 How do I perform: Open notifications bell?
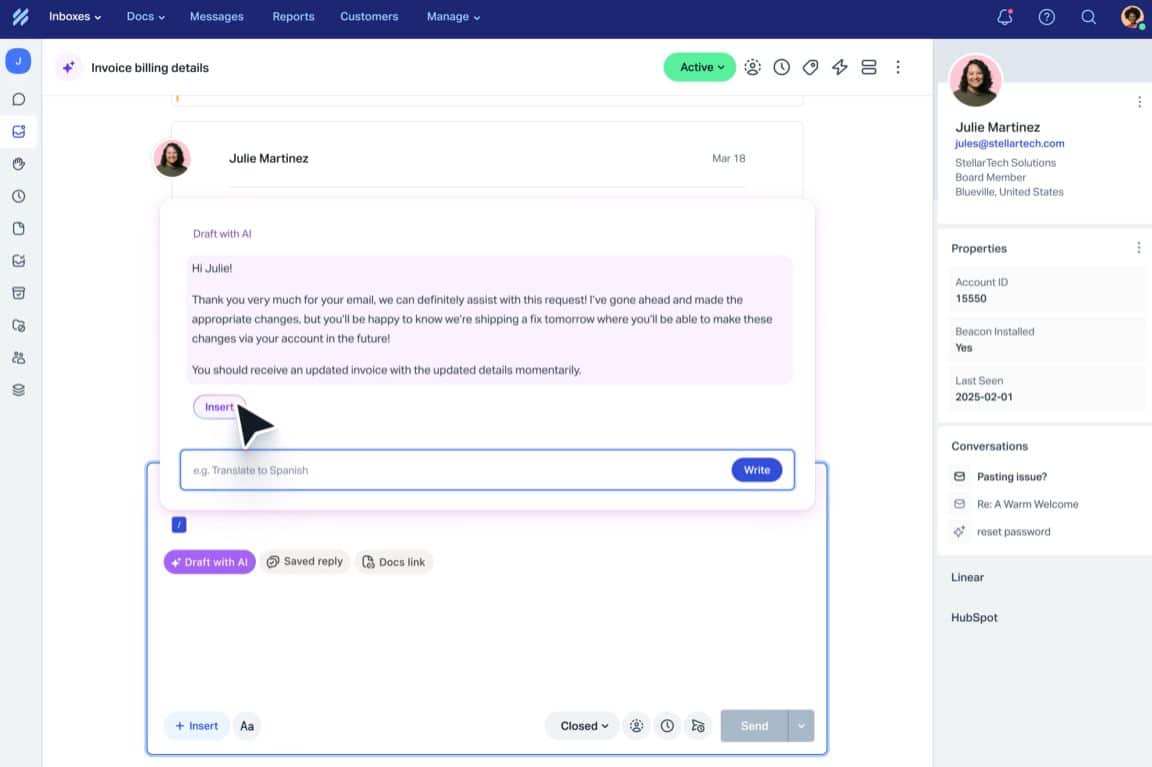tap(1004, 16)
